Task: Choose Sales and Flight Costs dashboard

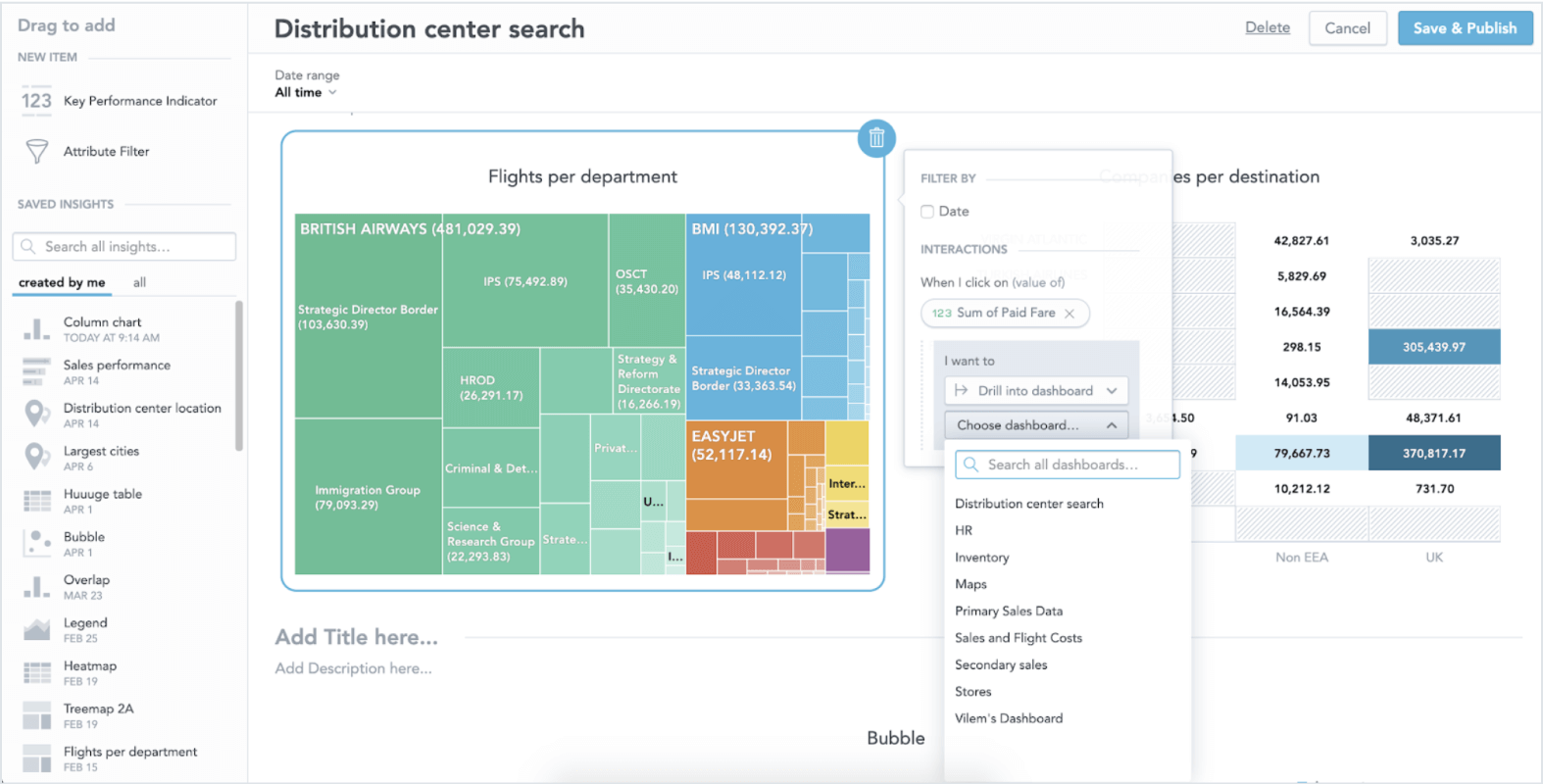Action: (1019, 638)
